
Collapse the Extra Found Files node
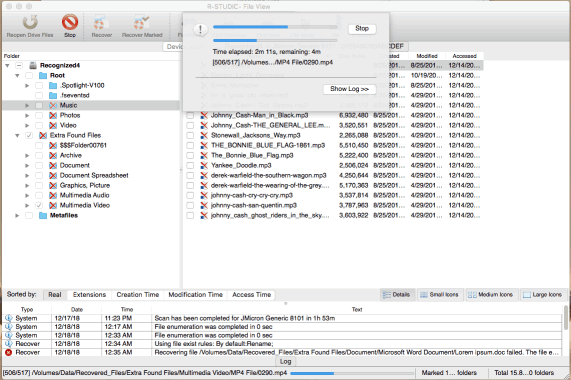[17, 135]
